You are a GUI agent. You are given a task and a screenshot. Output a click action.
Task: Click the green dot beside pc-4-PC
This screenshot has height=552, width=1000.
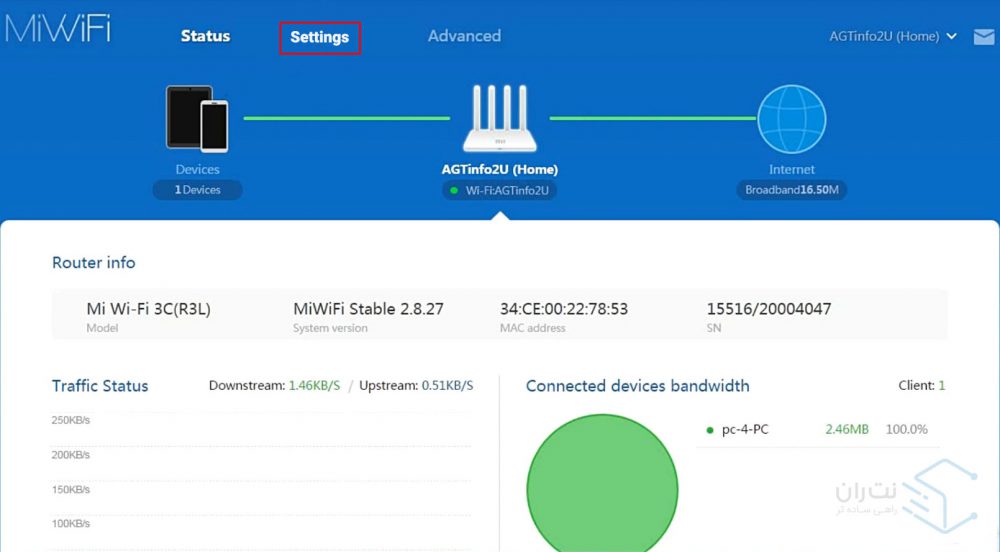point(709,430)
